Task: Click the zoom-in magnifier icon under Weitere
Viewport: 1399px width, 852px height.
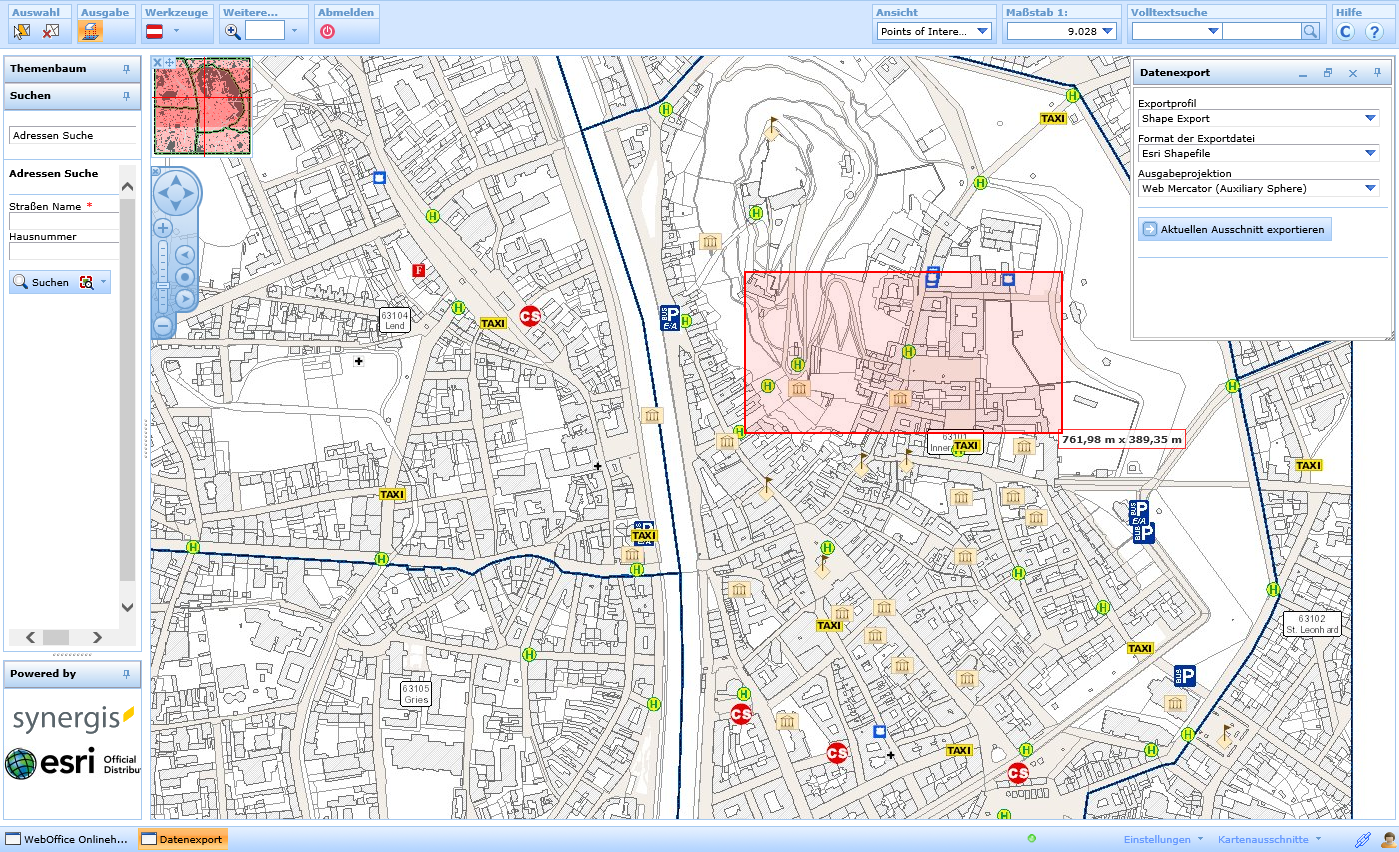Action: (x=233, y=31)
